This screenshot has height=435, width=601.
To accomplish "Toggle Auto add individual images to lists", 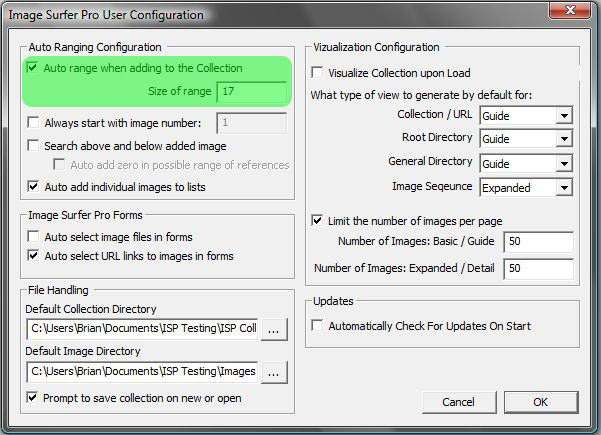I will point(33,187).
